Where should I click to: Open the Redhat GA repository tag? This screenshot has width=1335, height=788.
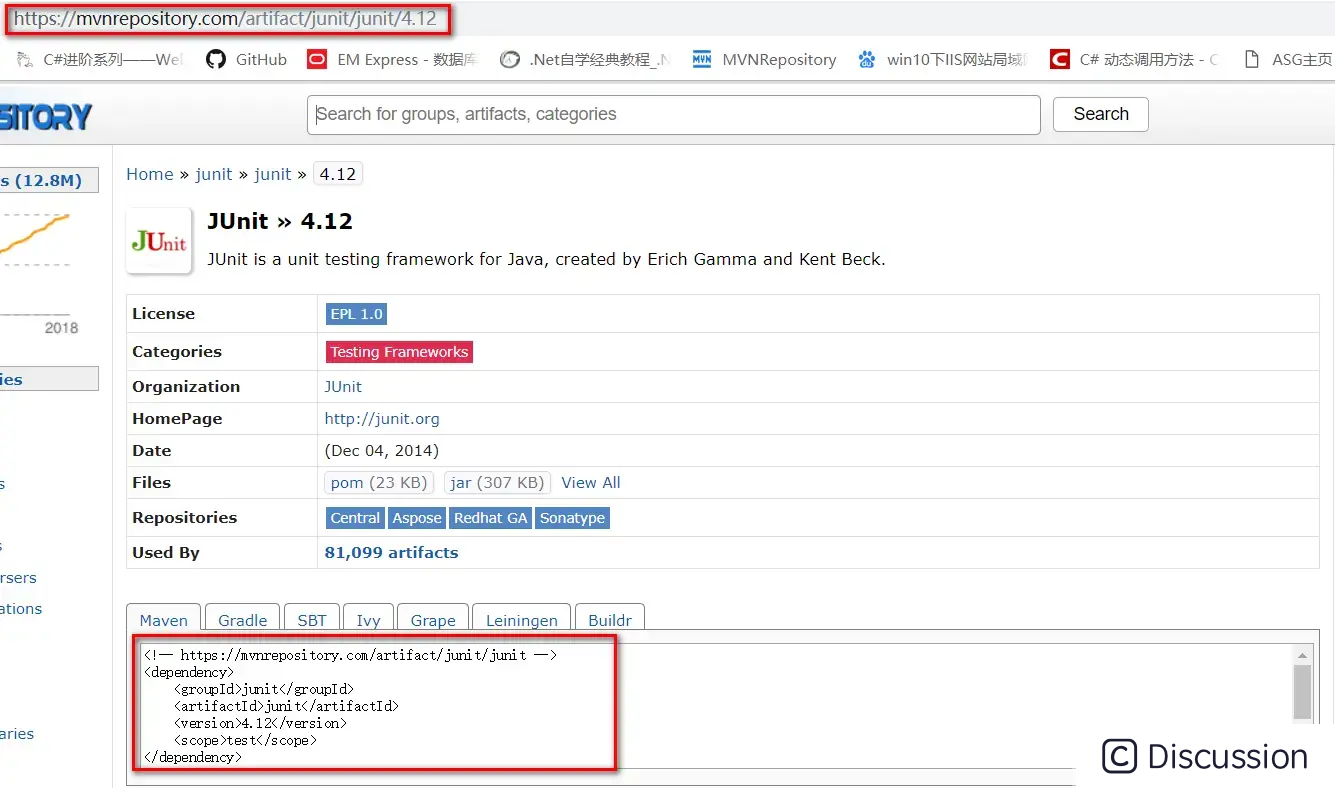point(490,518)
